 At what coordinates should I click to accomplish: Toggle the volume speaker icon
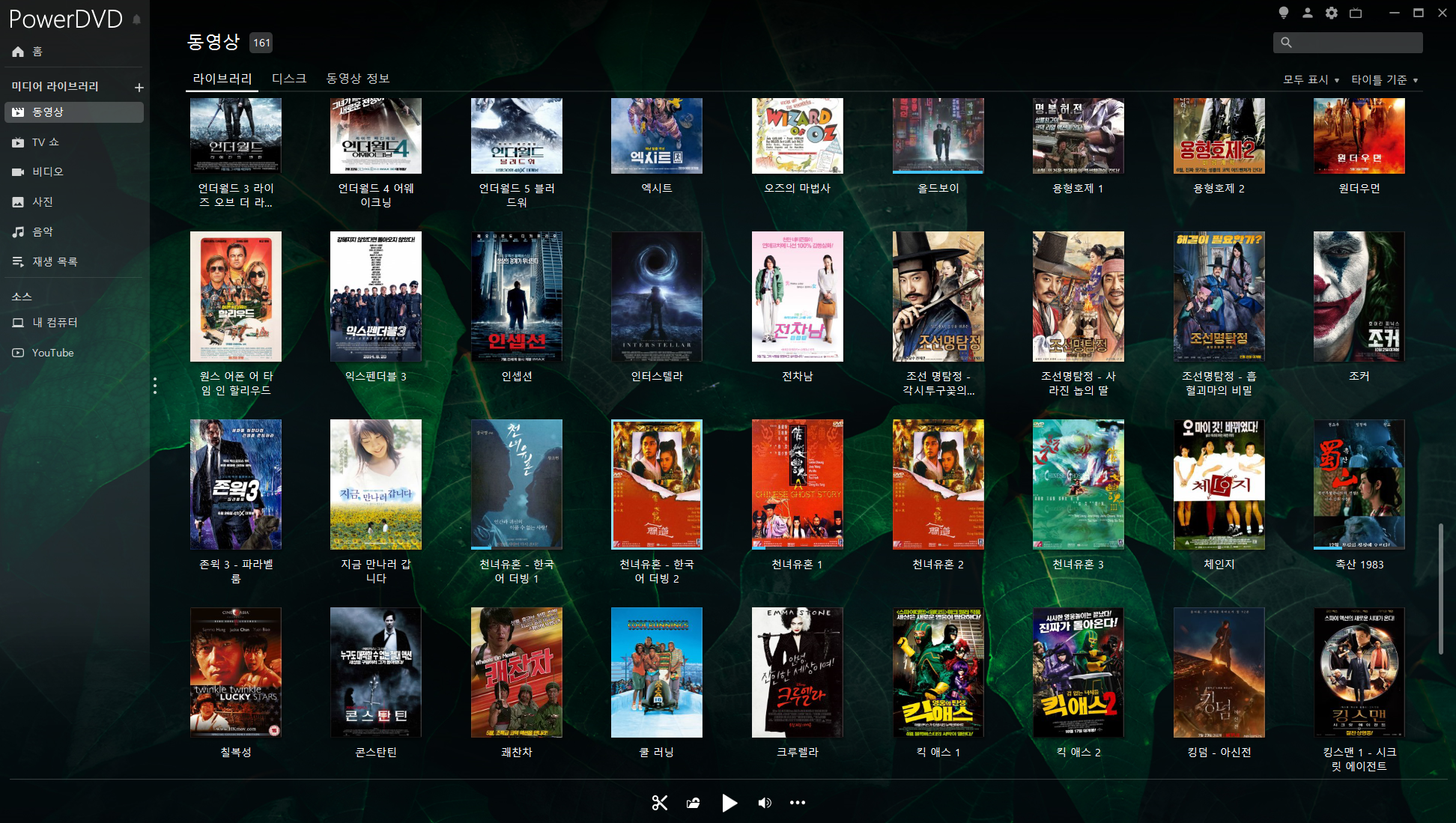pos(764,803)
